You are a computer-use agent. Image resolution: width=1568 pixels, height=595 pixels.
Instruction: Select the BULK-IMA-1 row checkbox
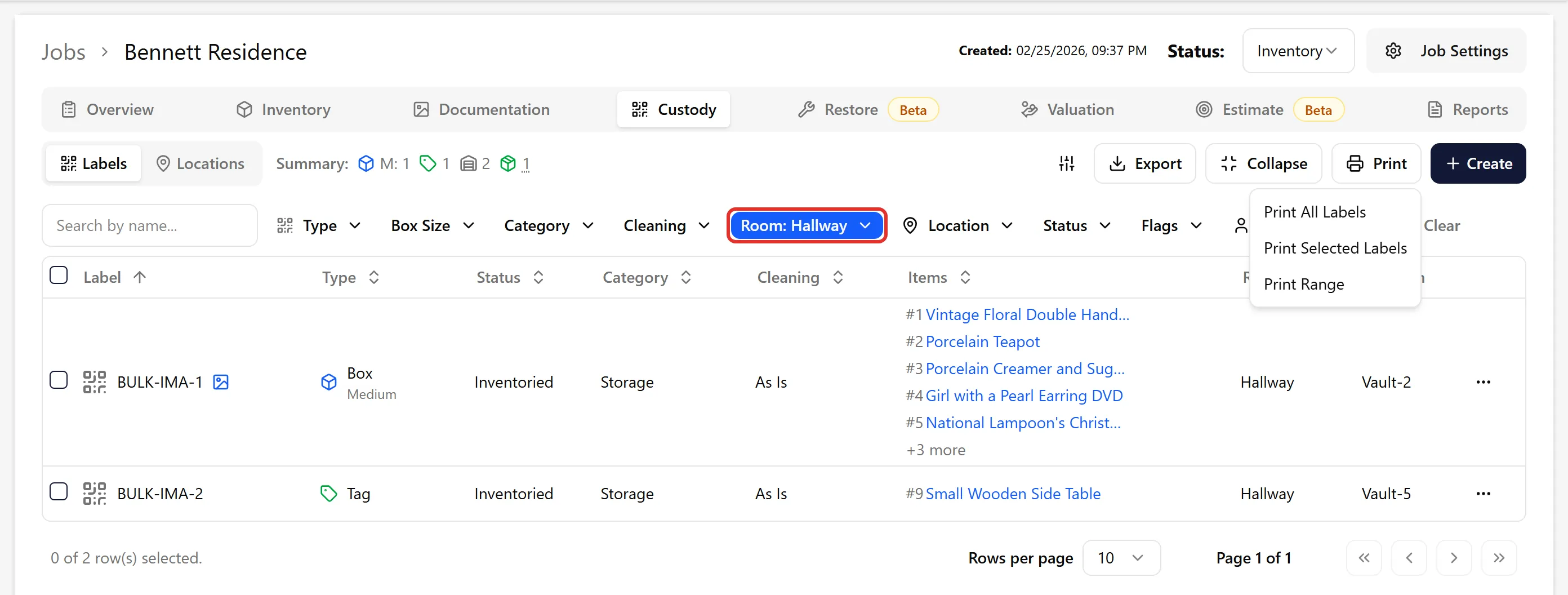pos(59,380)
